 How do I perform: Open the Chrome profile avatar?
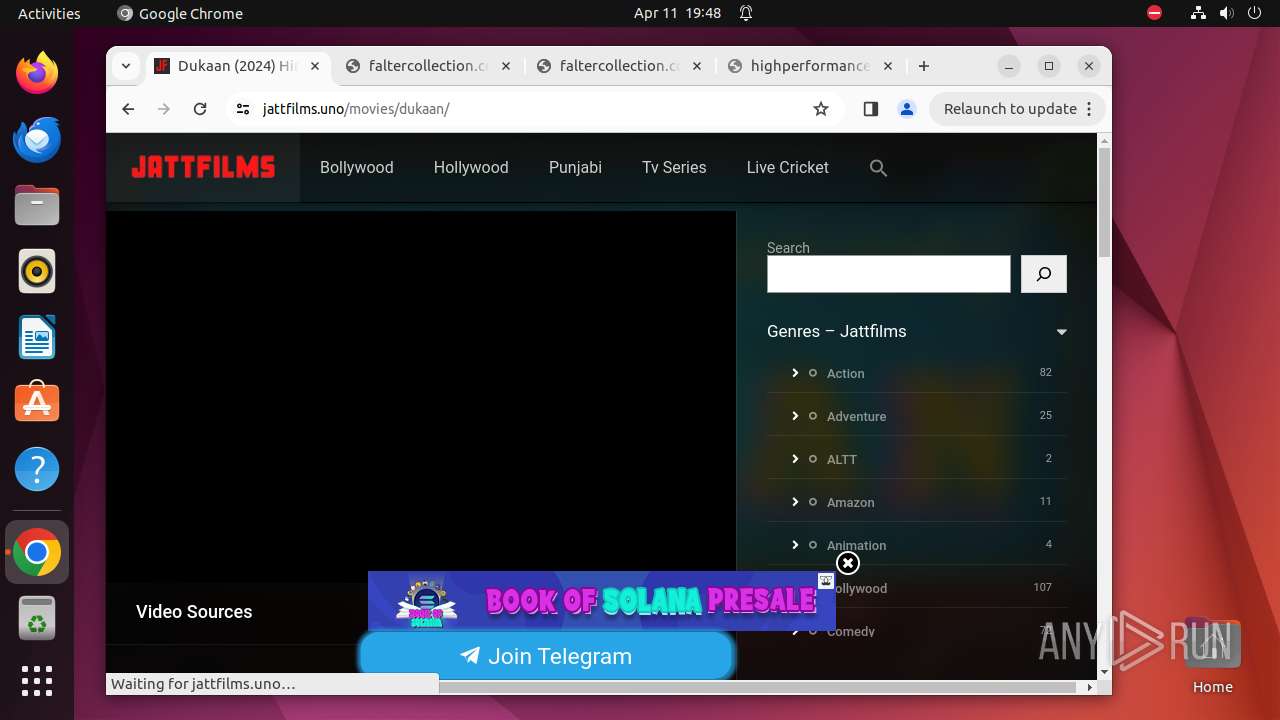coord(907,109)
